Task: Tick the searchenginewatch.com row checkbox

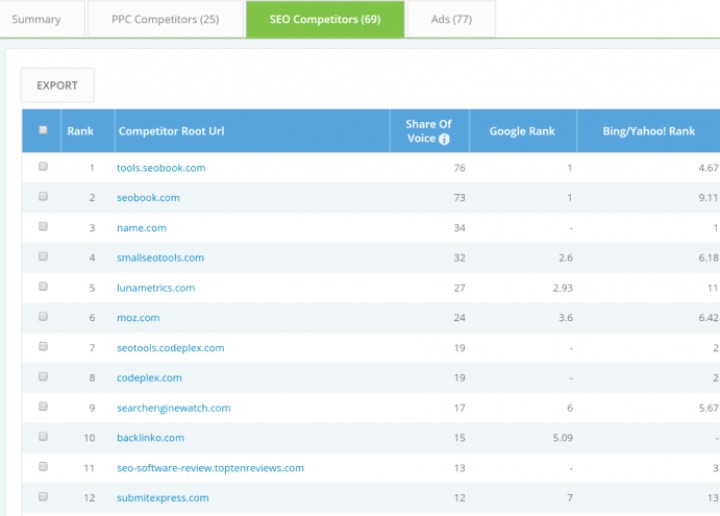Action: tap(43, 406)
